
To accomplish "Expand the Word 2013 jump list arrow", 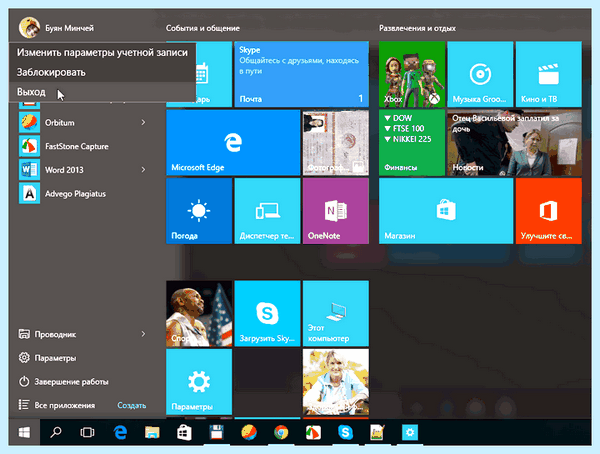I will tap(143, 170).
